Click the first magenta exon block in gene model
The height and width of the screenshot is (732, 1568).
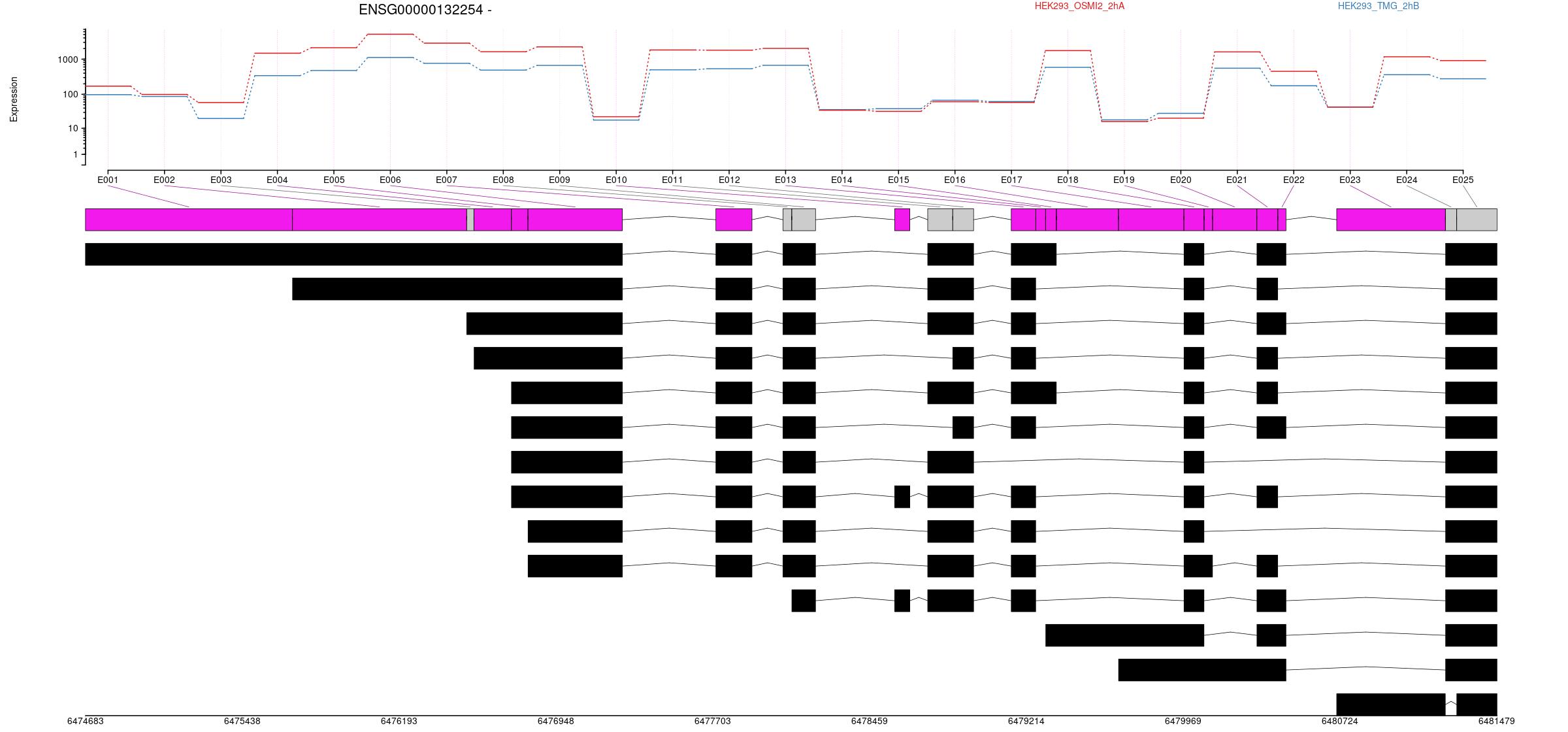click(x=189, y=220)
